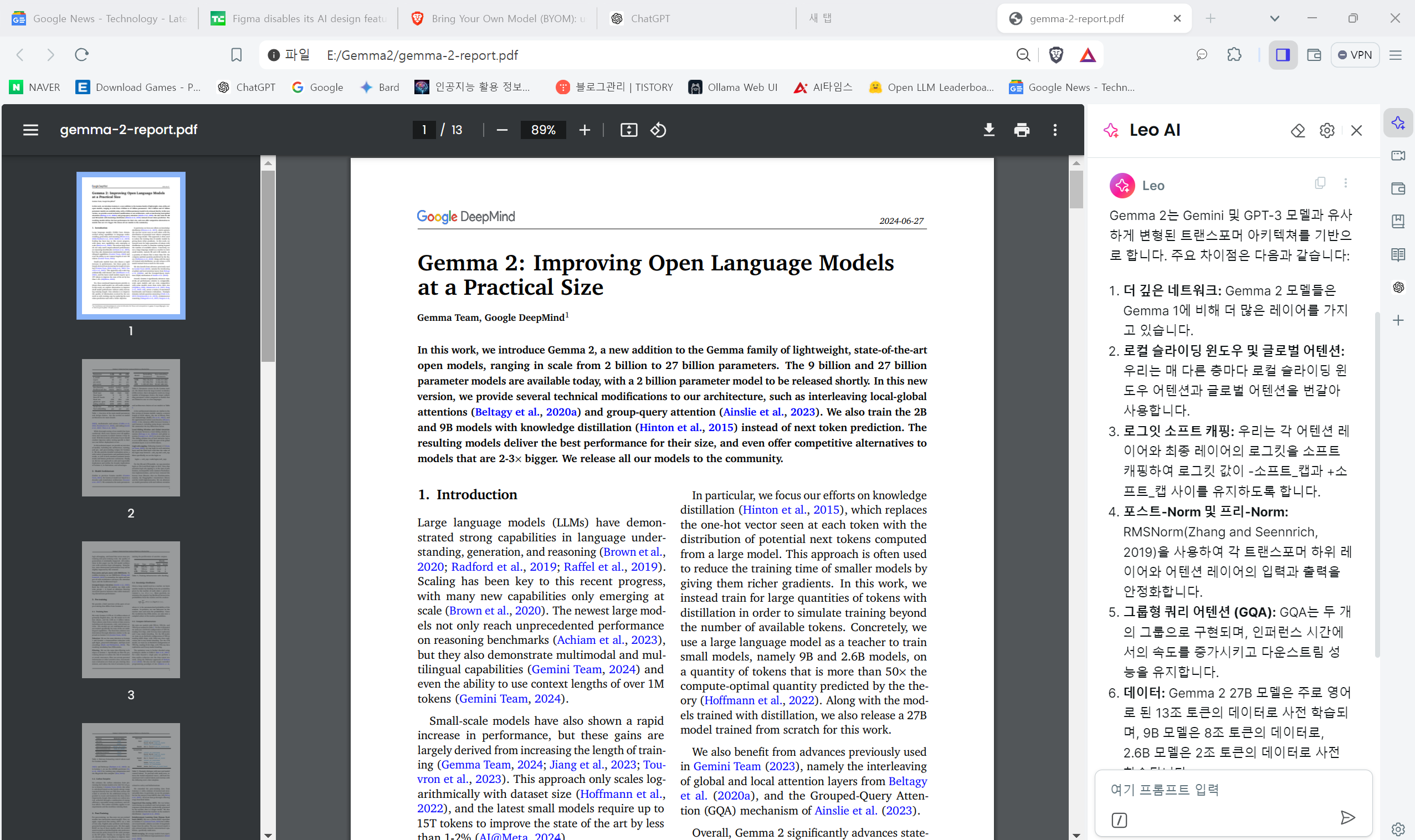Open the ChatGPT sidebar shortcut
Viewport: 1415px width, 840px height.
coord(1398,288)
